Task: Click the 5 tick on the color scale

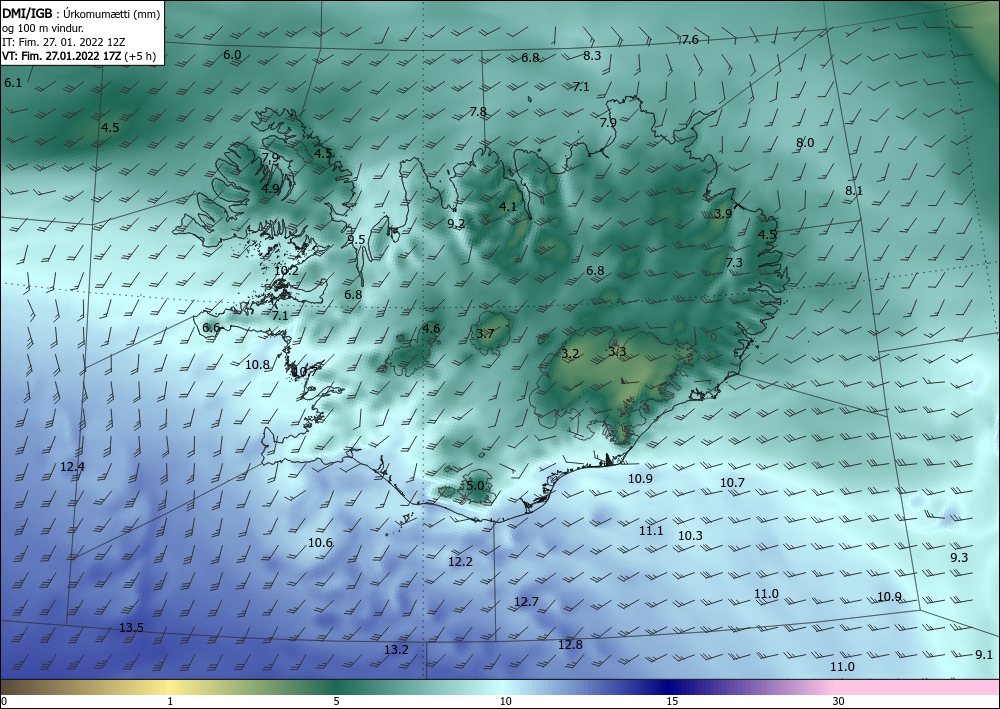Action: click(x=336, y=702)
